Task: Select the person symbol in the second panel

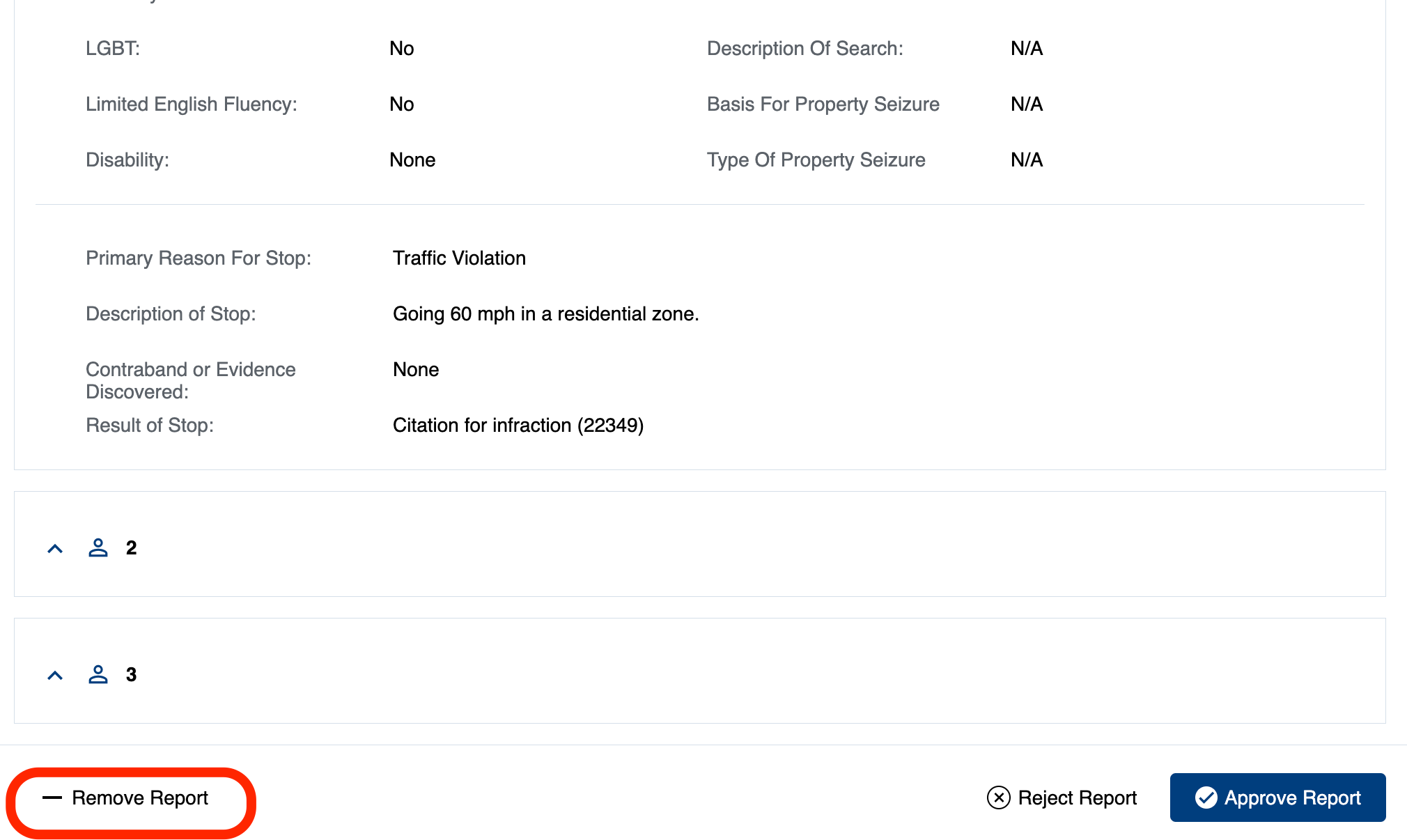Action: click(x=98, y=547)
